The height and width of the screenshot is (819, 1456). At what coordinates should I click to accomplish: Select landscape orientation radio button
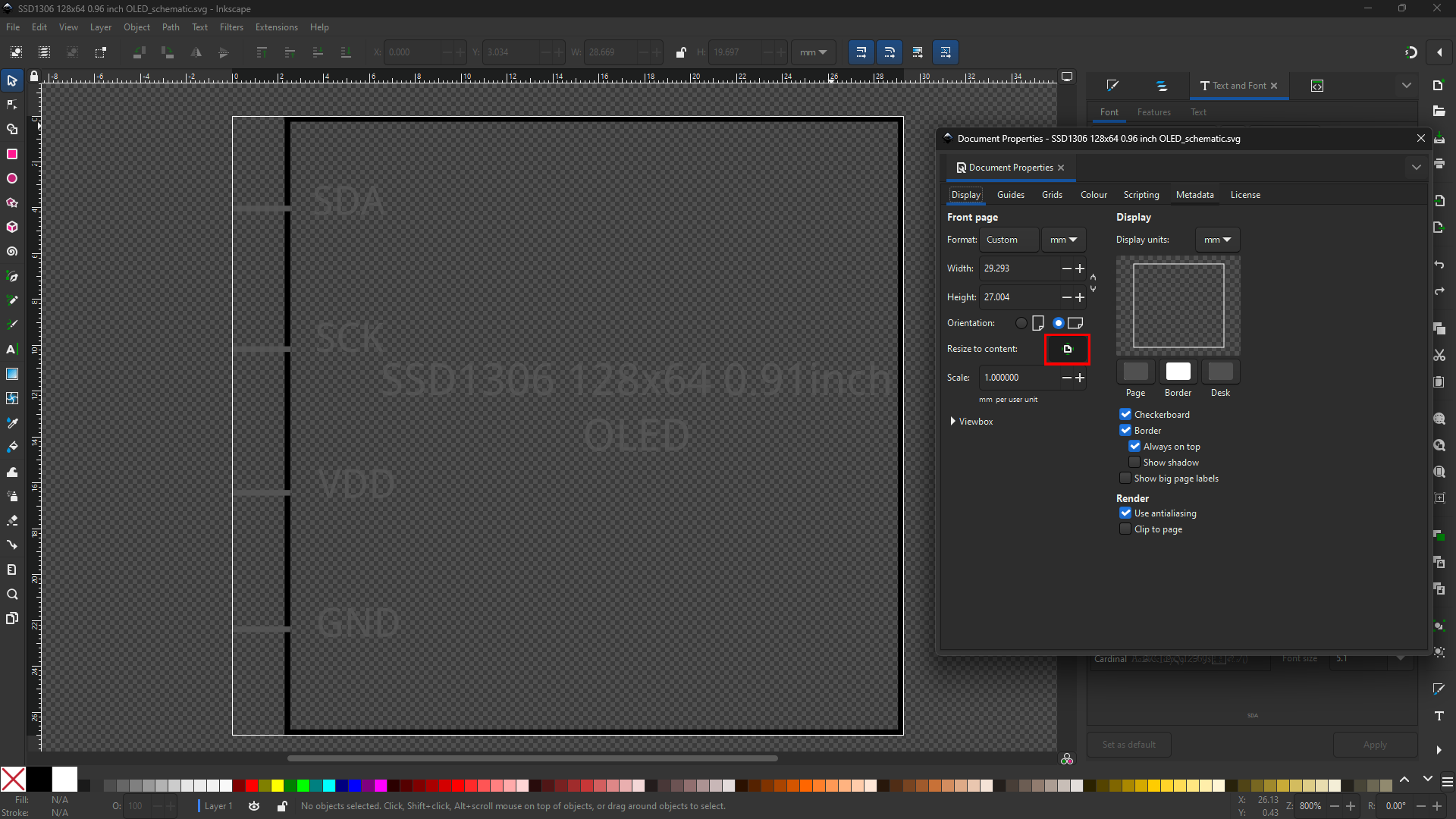click(x=1057, y=323)
